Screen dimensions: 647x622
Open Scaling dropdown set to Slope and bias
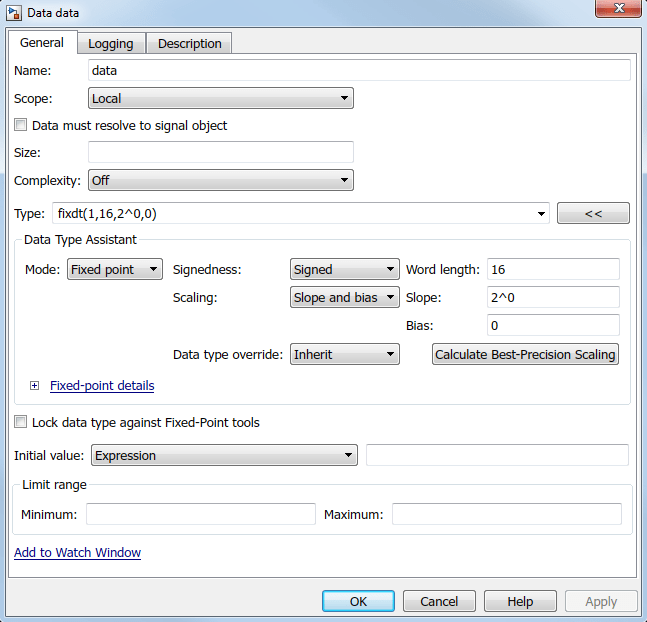pos(345,297)
